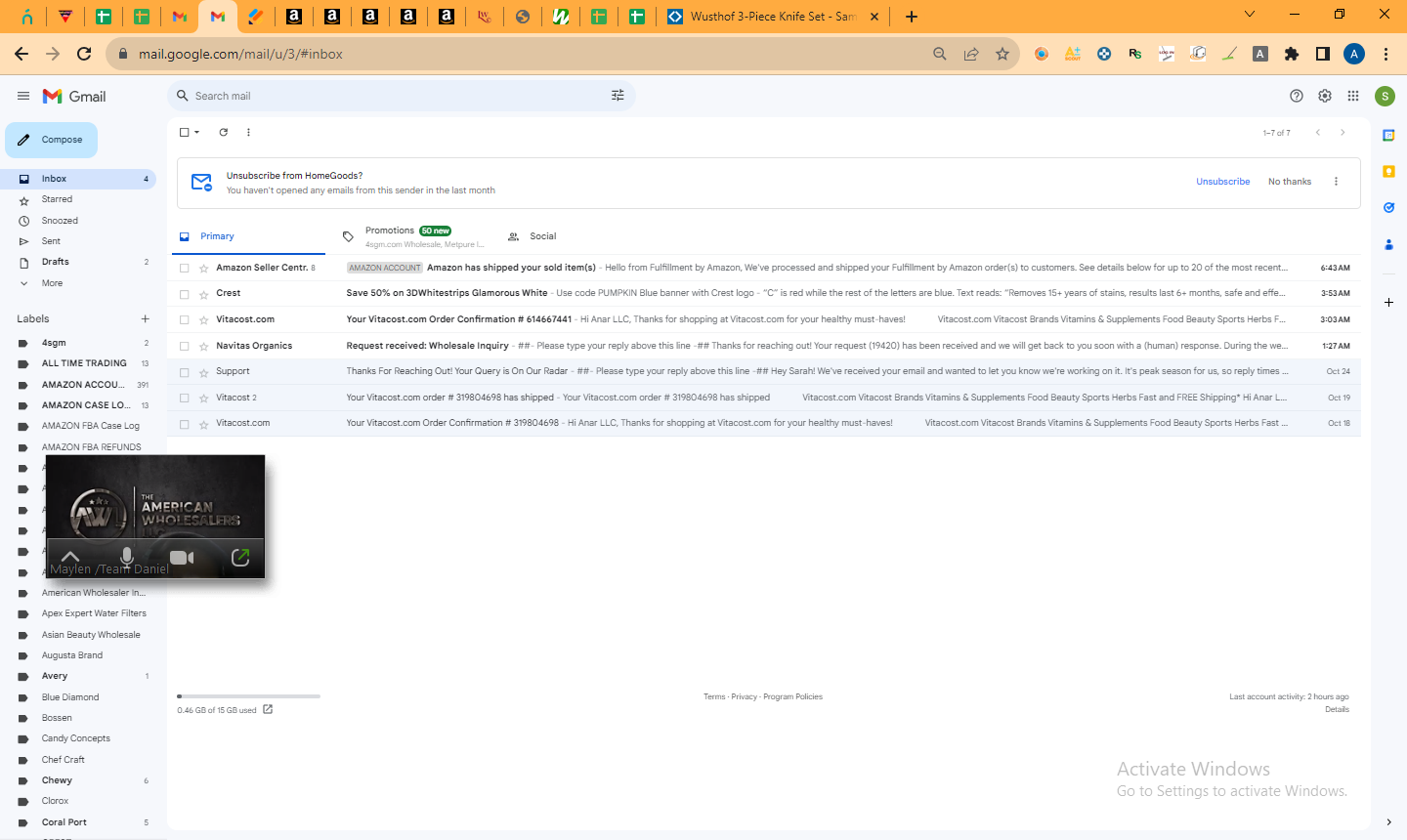Open the Terms link in footer
This screenshot has width=1407, height=840.
pos(714,696)
